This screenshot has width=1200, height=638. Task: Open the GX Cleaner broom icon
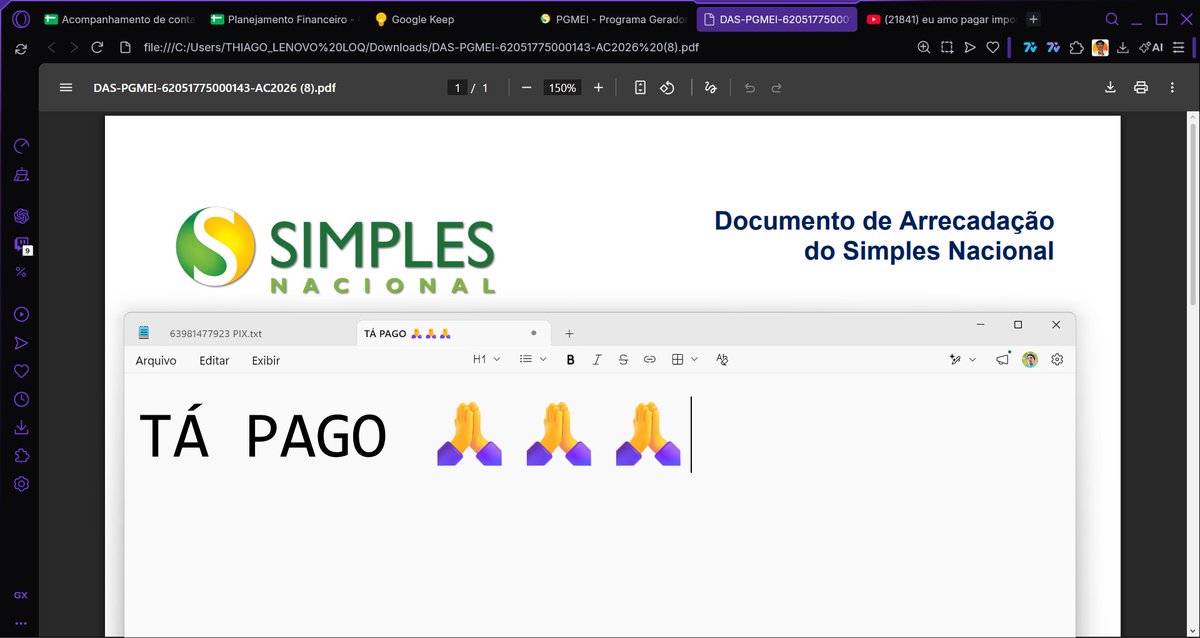click(x=21, y=174)
